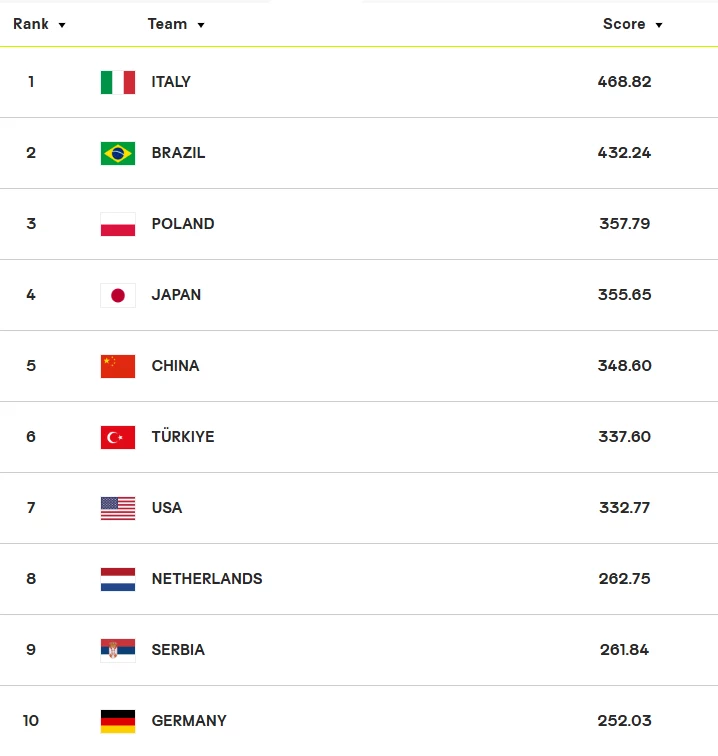The height and width of the screenshot is (756, 718).
Task: Click the Netherlands flag icon
Action: [x=118, y=579]
